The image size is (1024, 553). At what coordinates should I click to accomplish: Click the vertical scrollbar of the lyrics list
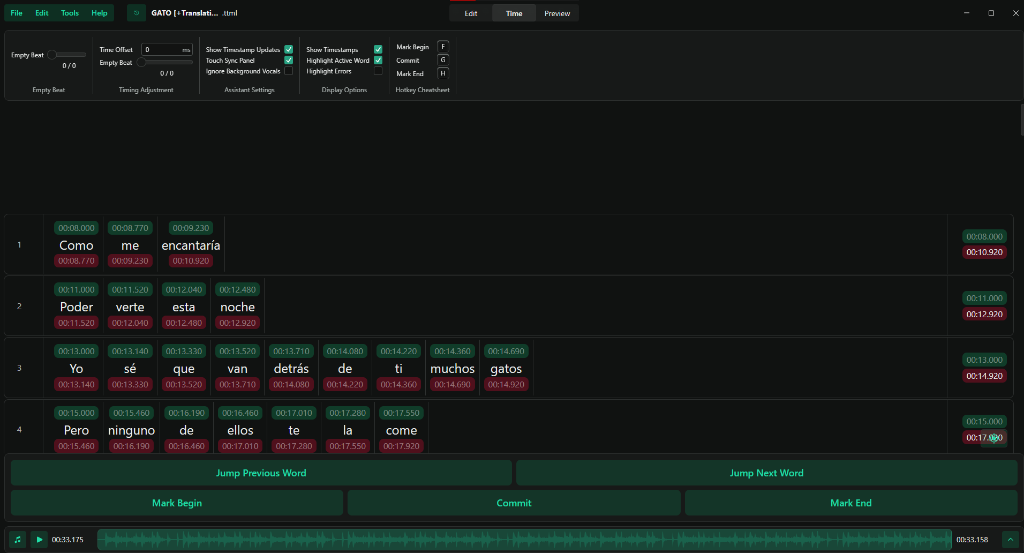click(1021, 119)
